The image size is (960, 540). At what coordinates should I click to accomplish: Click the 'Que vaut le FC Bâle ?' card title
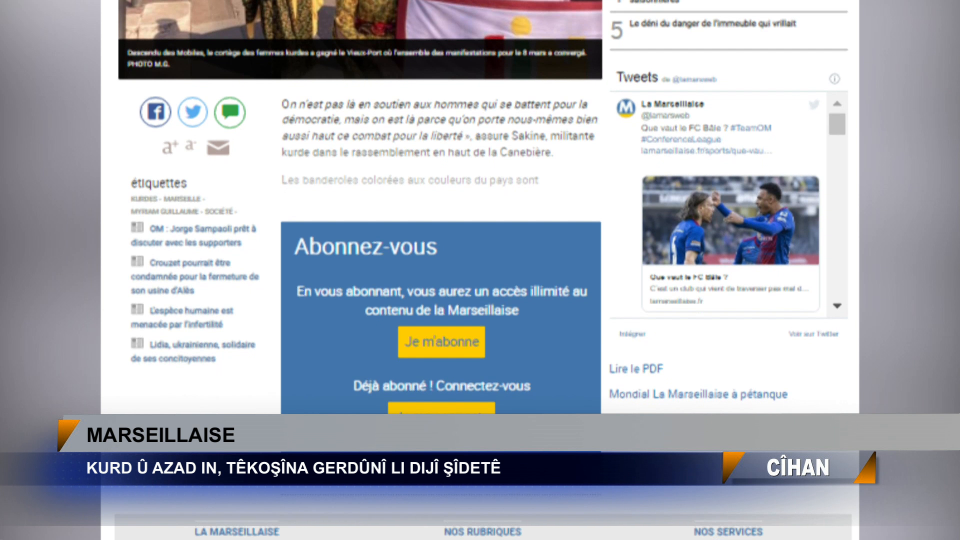coord(689,277)
